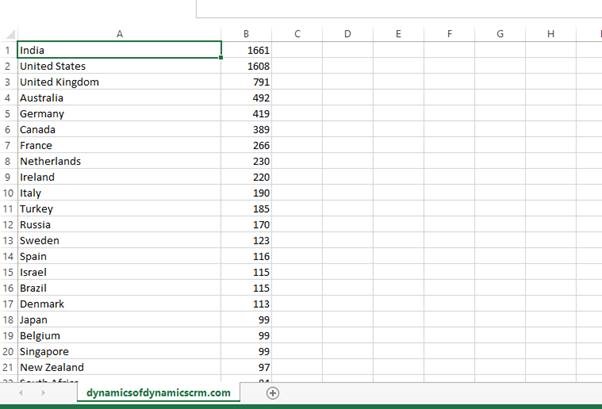Select column H header
This screenshot has width=602, height=409.
click(x=551, y=33)
